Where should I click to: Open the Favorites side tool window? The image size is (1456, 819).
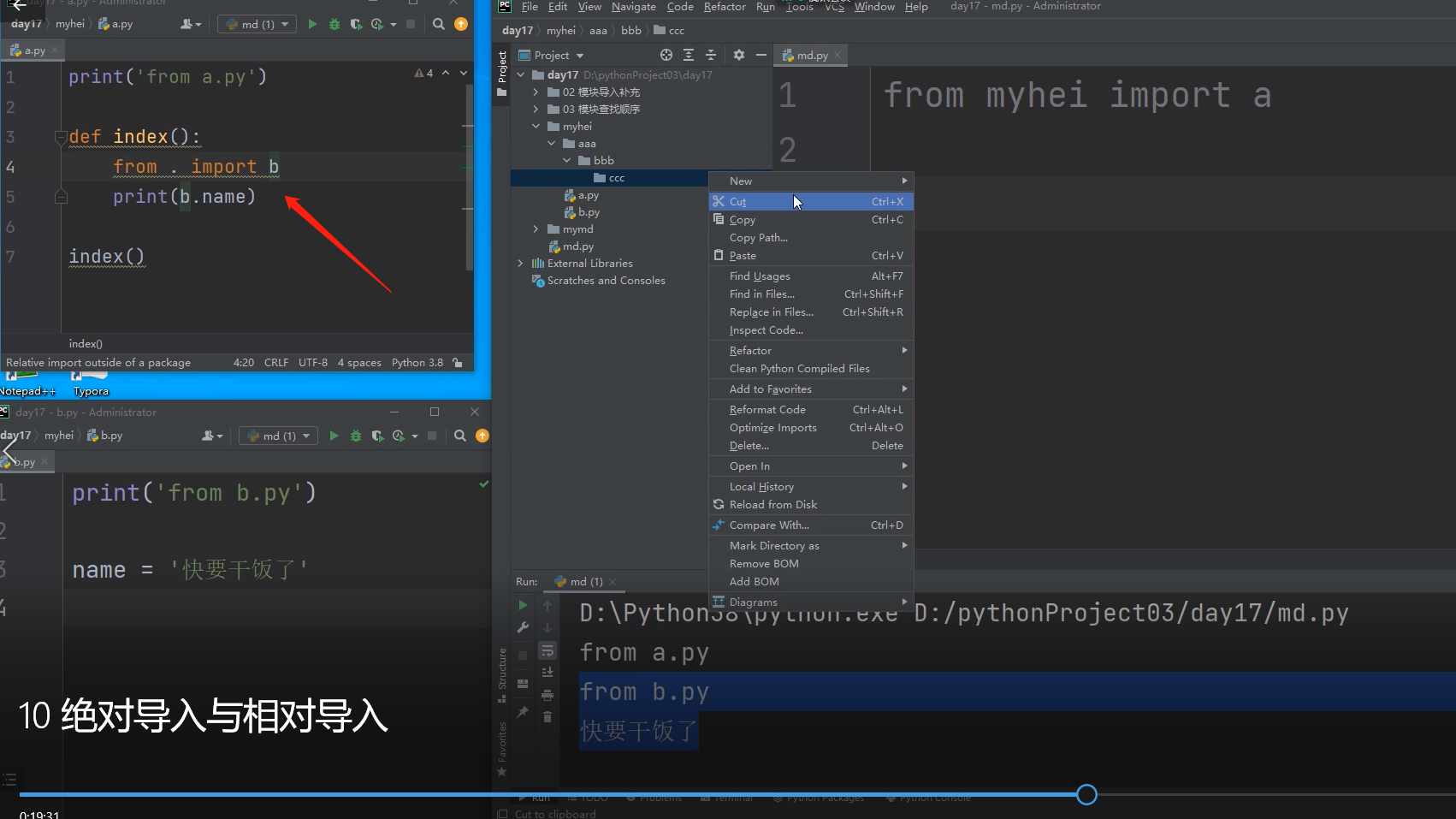pyautogui.click(x=502, y=749)
